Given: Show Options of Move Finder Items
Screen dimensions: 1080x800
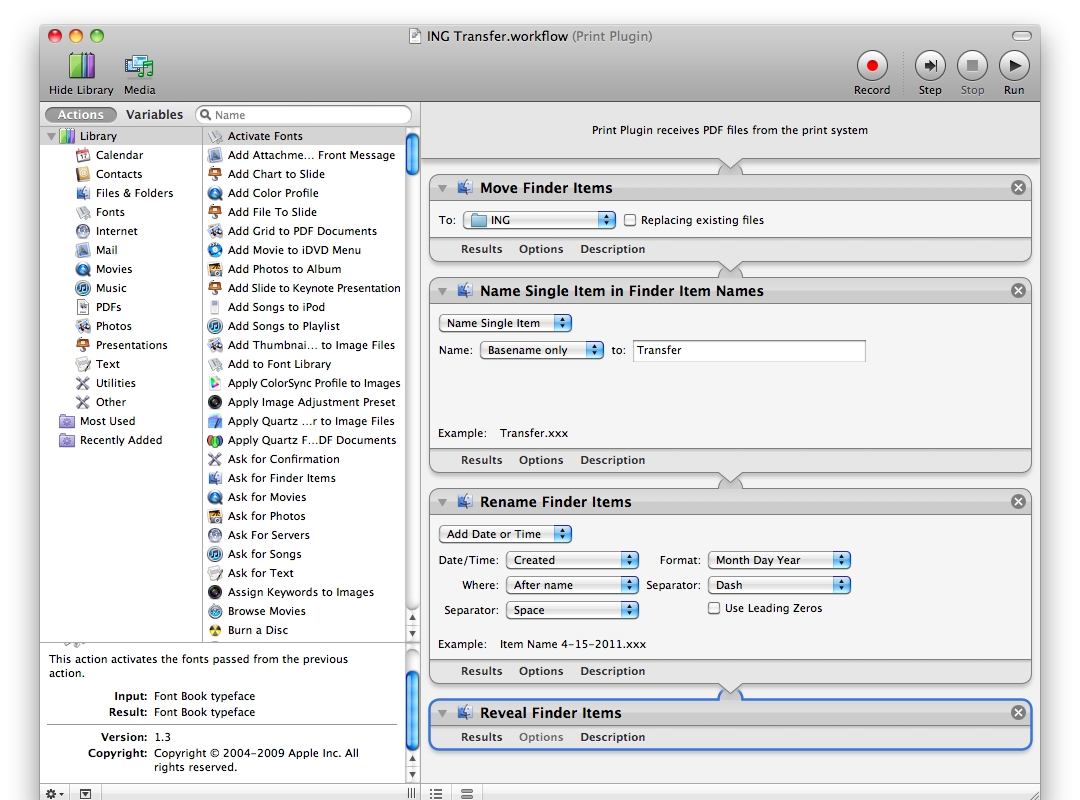Looking at the screenshot, I should click(x=541, y=249).
